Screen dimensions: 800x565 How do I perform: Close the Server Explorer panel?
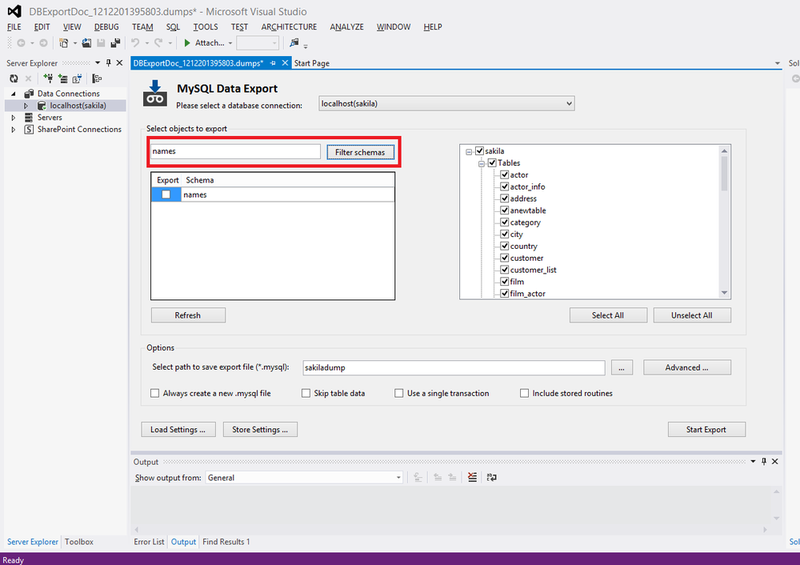(x=119, y=63)
